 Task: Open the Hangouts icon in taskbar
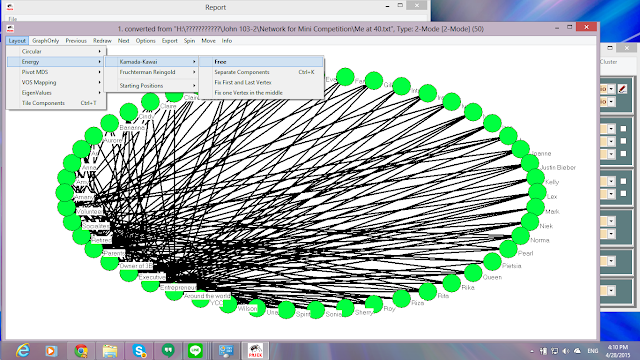[x=168, y=351]
